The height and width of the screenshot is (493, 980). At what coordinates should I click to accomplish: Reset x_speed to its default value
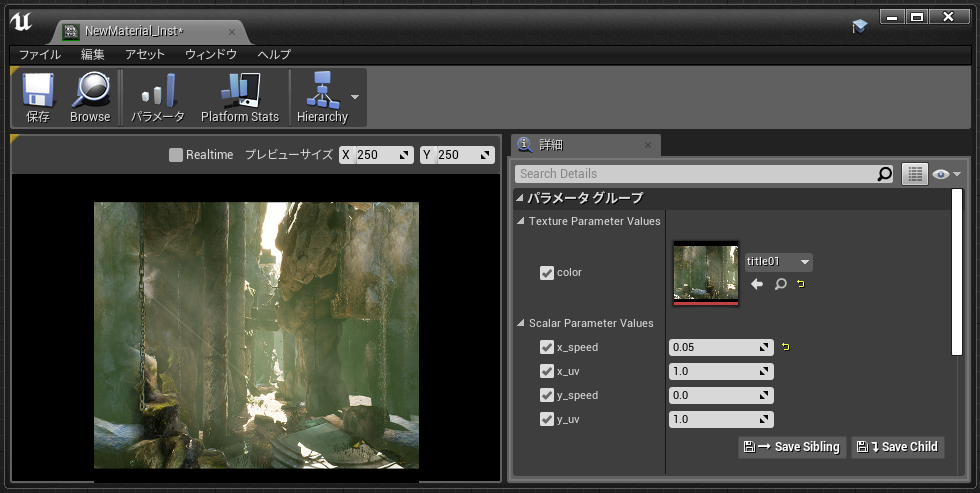[x=786, y=347]
